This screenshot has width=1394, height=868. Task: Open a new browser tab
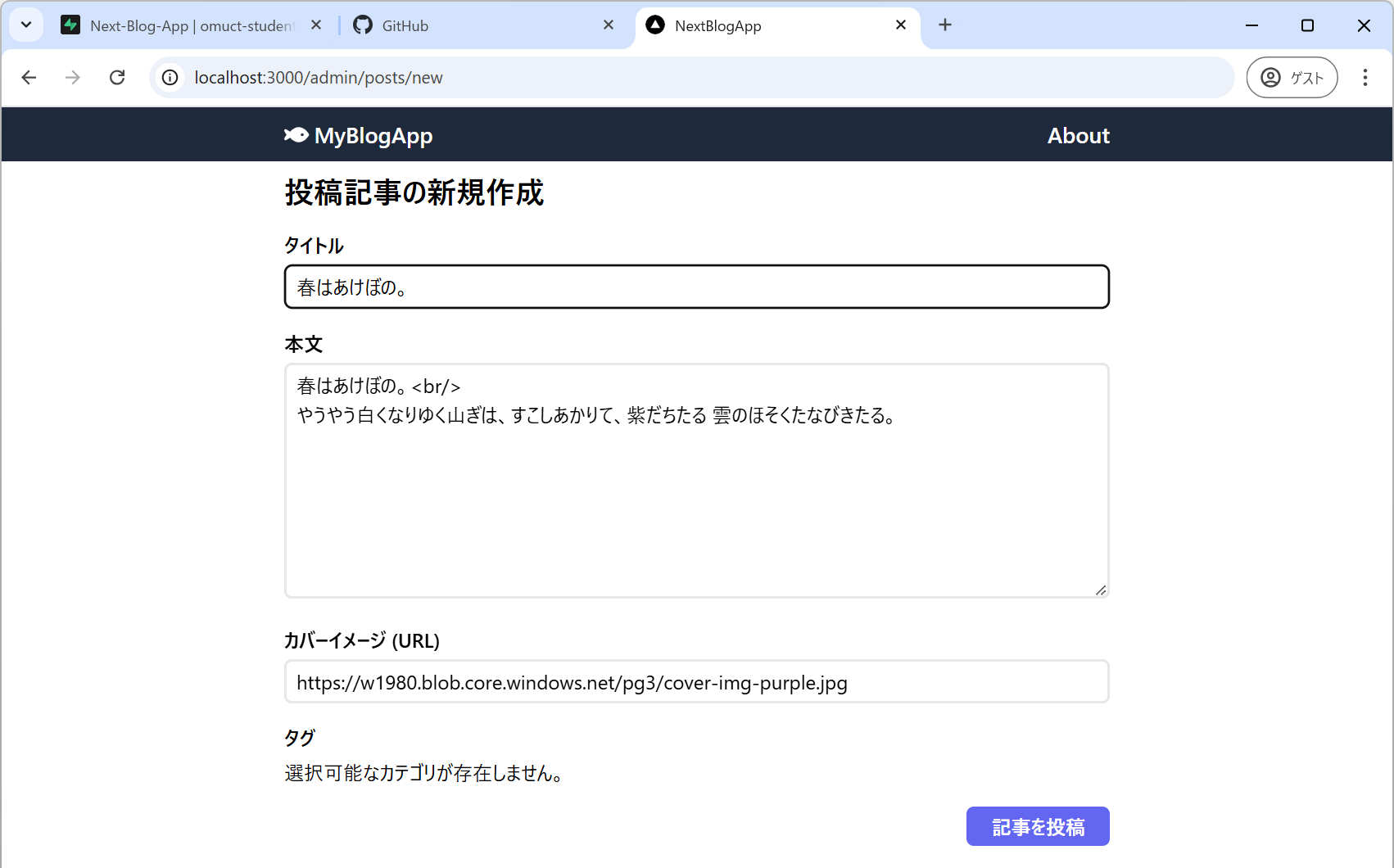tap(945, 25)
